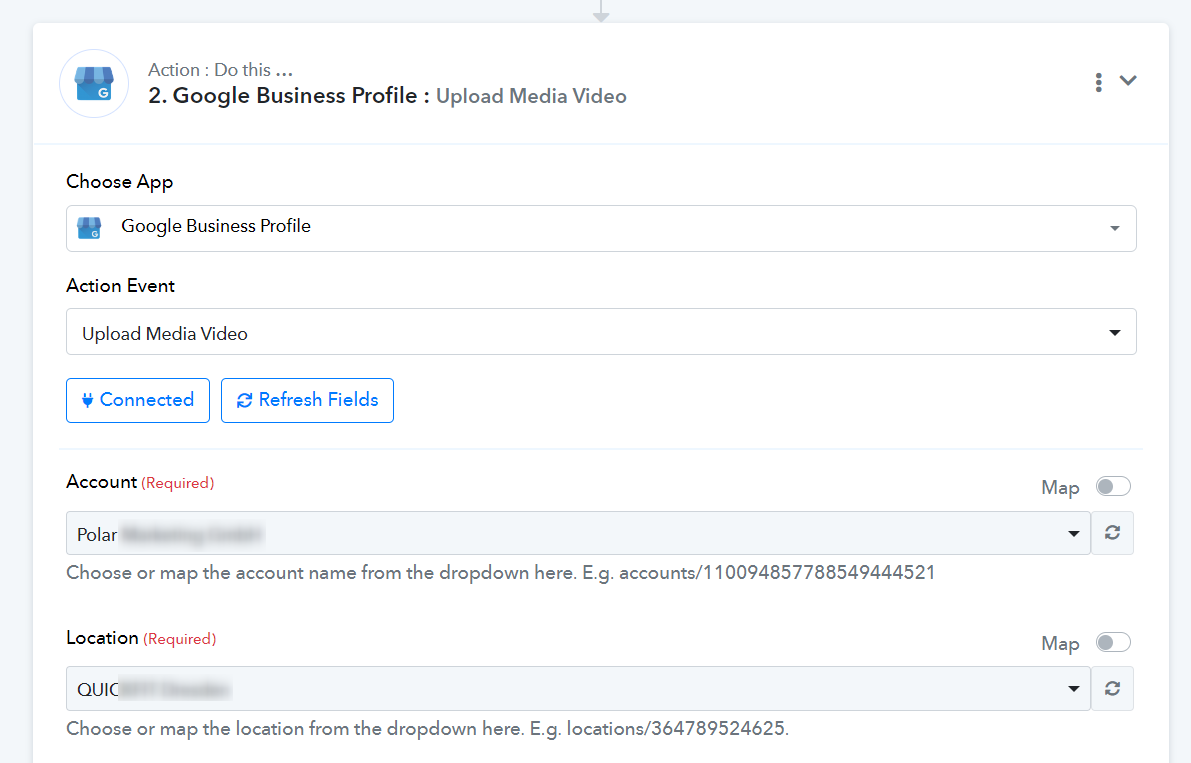Image resolution: width=1191 pixels, height=763 pixels.
Task: Click the Refresh Fields button
Action: pyautogui.click(x=307, y=400)
